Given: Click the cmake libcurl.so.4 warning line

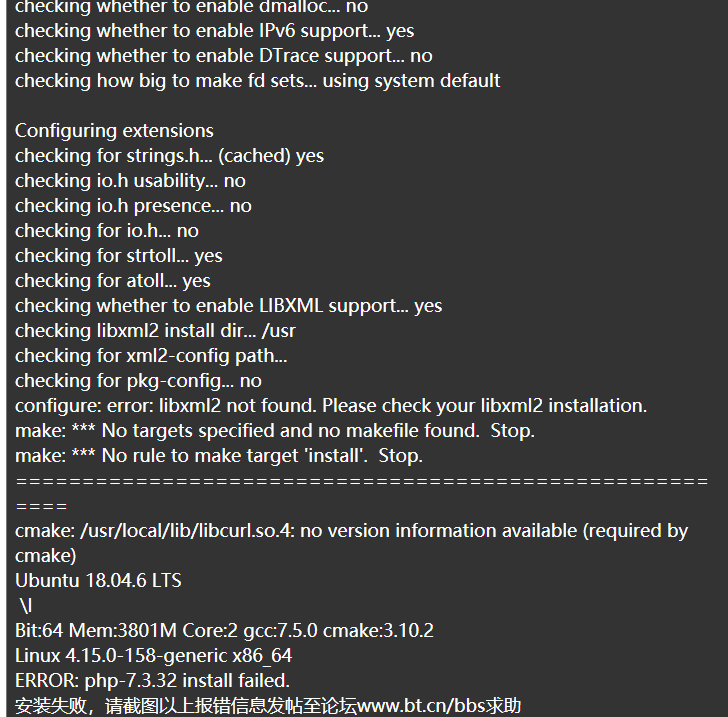Looking at the screenshot, I should 351,543.
